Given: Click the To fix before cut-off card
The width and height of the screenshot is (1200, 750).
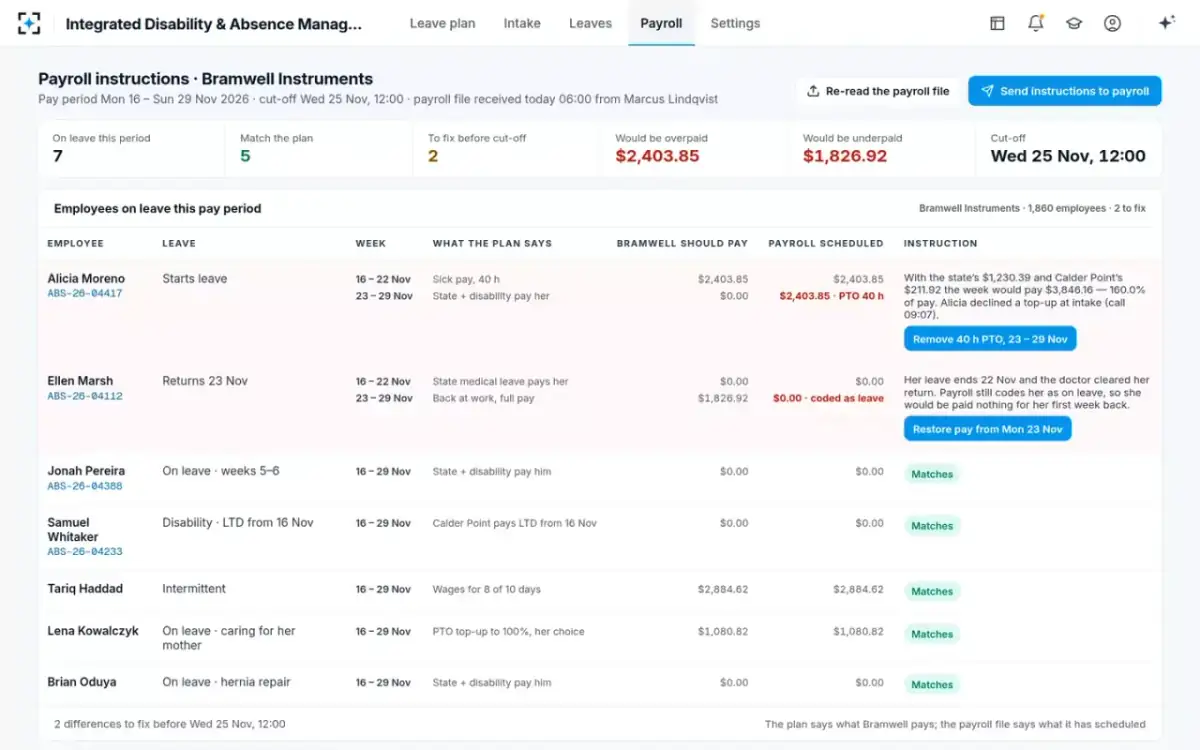Looking at the screenshot, I should (x=507, y=149).
